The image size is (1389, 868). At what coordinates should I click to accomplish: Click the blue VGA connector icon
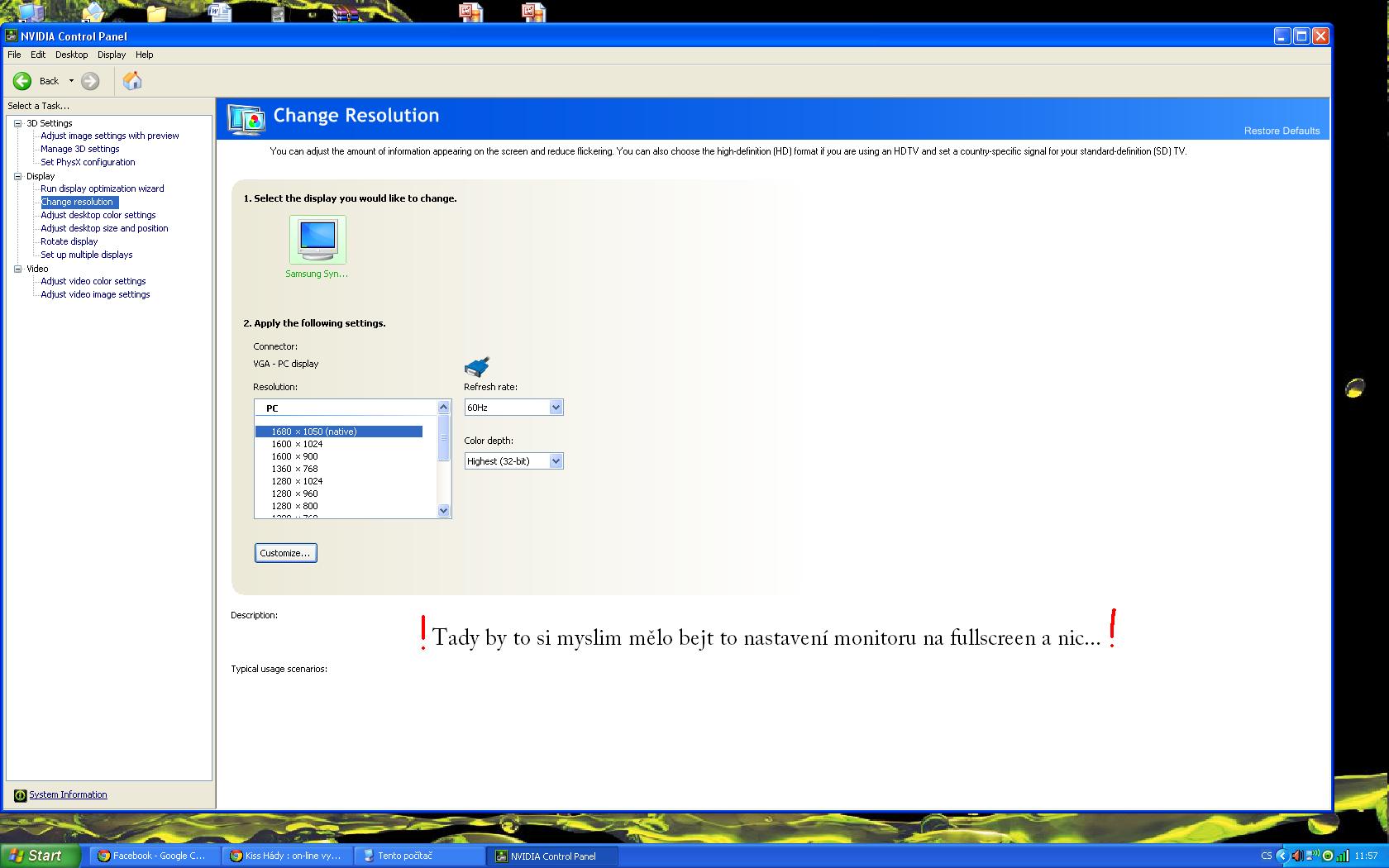pyautogui.click(x=477, y=366)
